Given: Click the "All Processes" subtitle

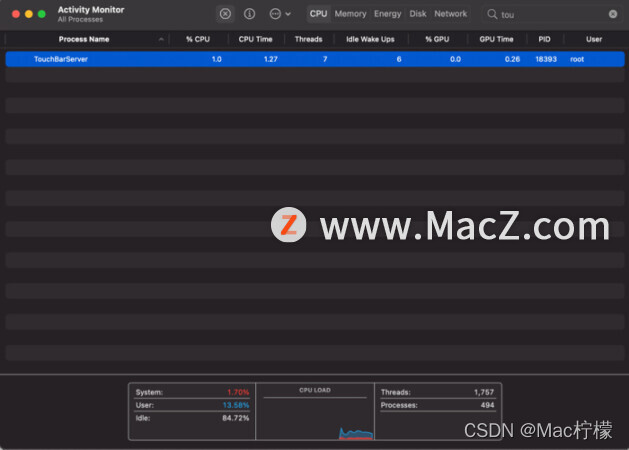Looking at the screenshot, I should click(x=80, y=19).
